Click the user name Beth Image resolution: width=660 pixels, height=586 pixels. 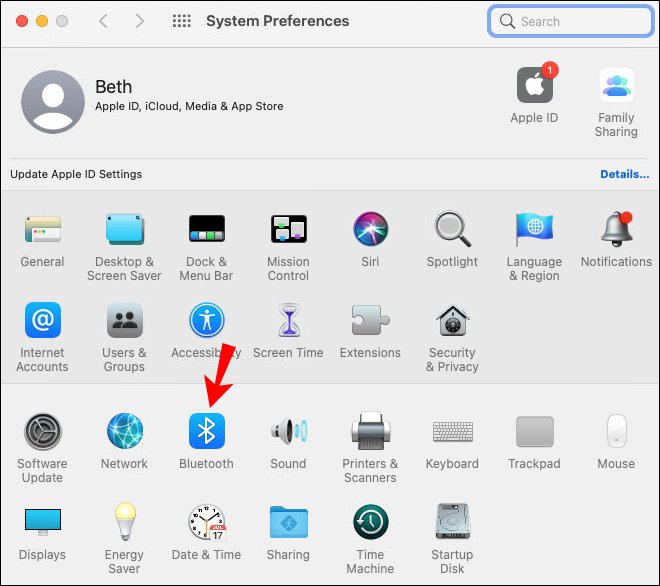(x=114, y=87)
